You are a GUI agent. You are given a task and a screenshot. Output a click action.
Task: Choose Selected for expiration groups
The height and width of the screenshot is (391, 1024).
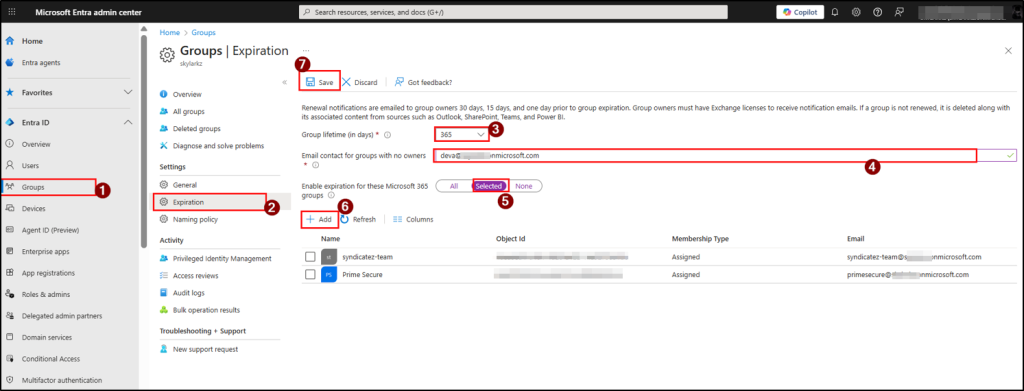(489, 186)
